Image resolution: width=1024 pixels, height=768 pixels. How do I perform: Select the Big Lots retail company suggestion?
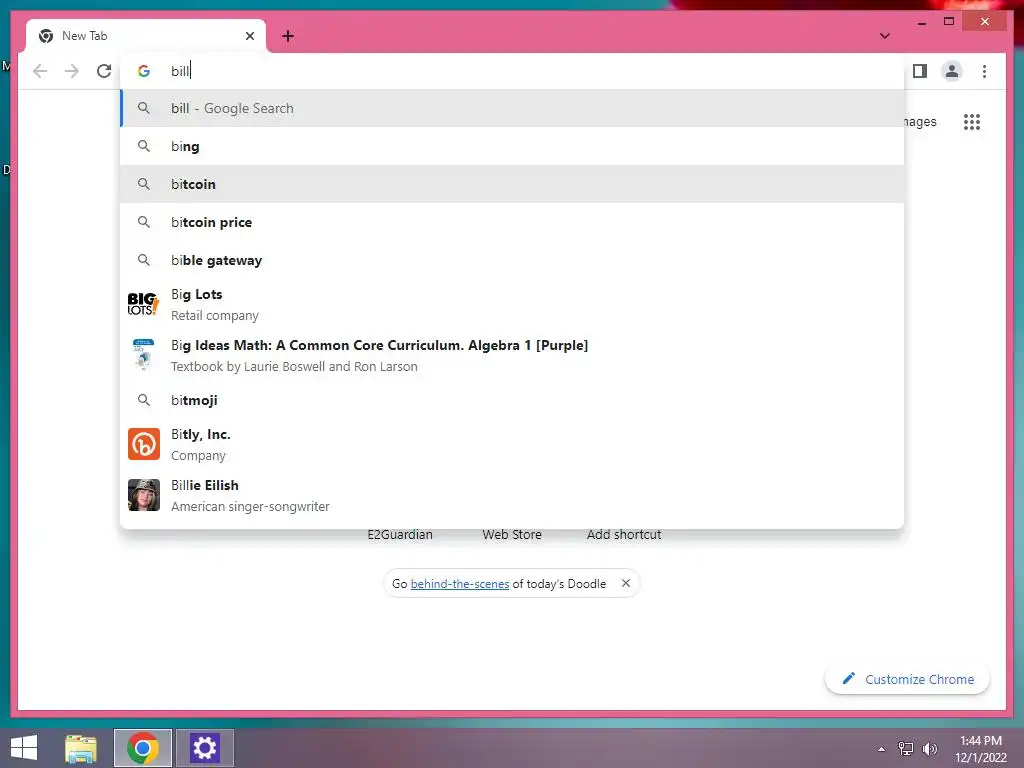click(x=513, y=304)
